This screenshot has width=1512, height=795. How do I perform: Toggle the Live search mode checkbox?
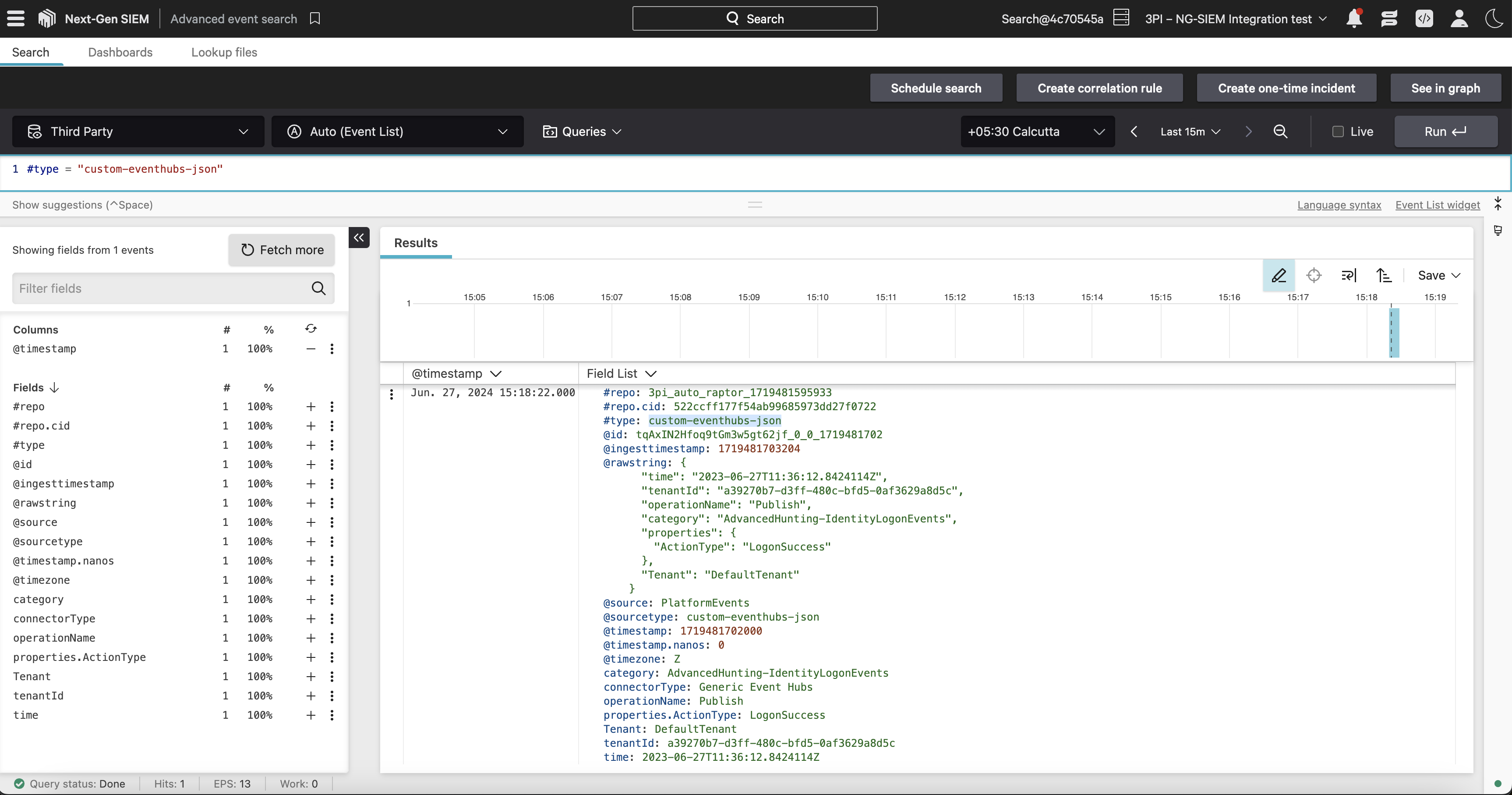(1338, 131)
